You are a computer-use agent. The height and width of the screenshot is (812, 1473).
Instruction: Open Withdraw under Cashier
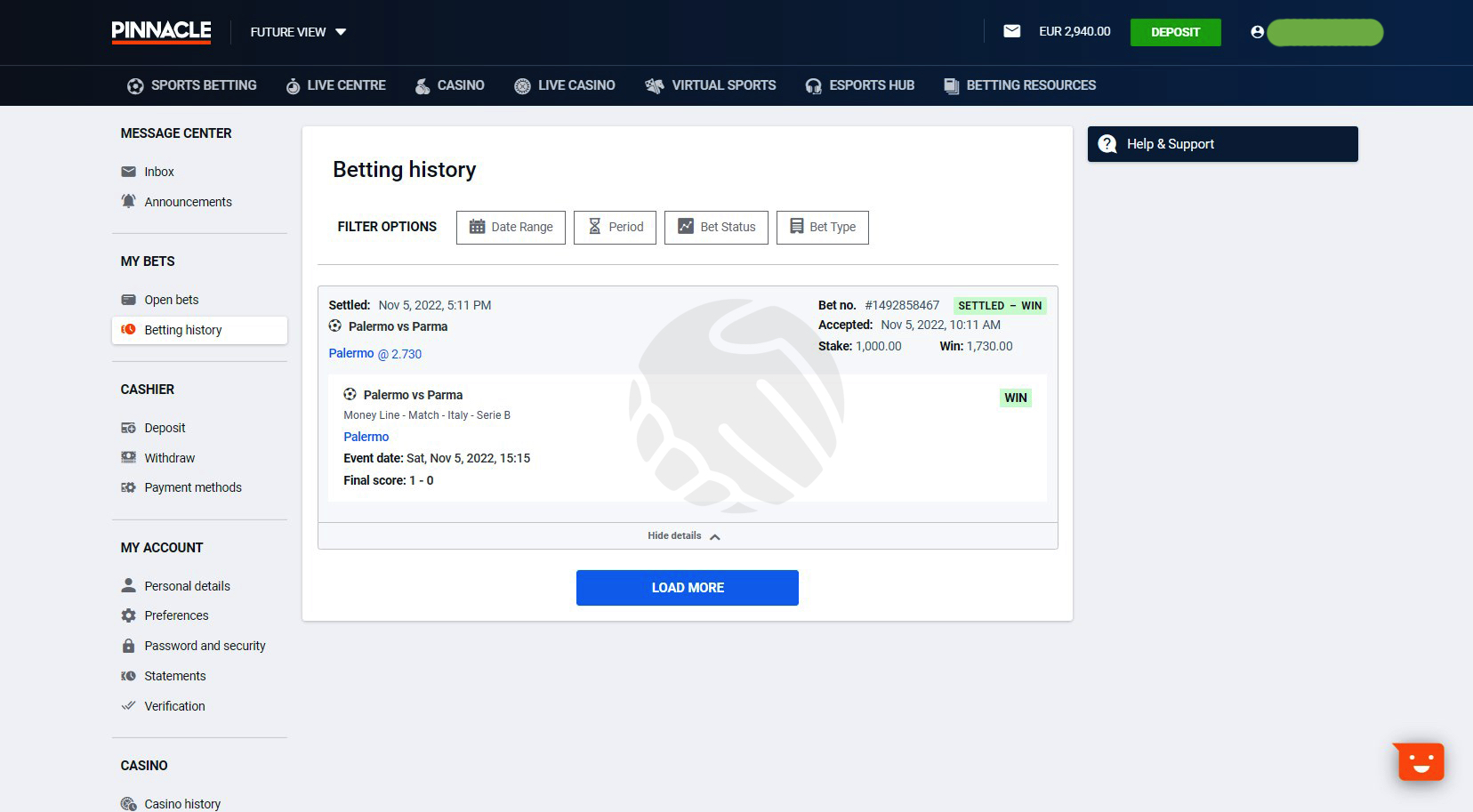pos(169,458)
